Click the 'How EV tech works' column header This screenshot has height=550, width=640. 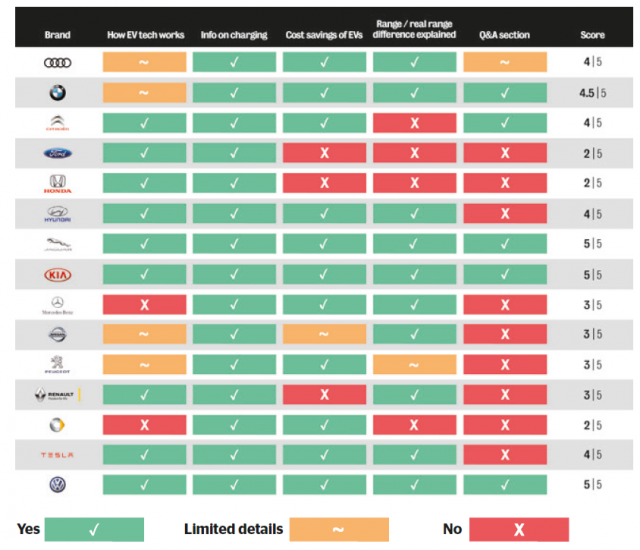pos(146,35)
